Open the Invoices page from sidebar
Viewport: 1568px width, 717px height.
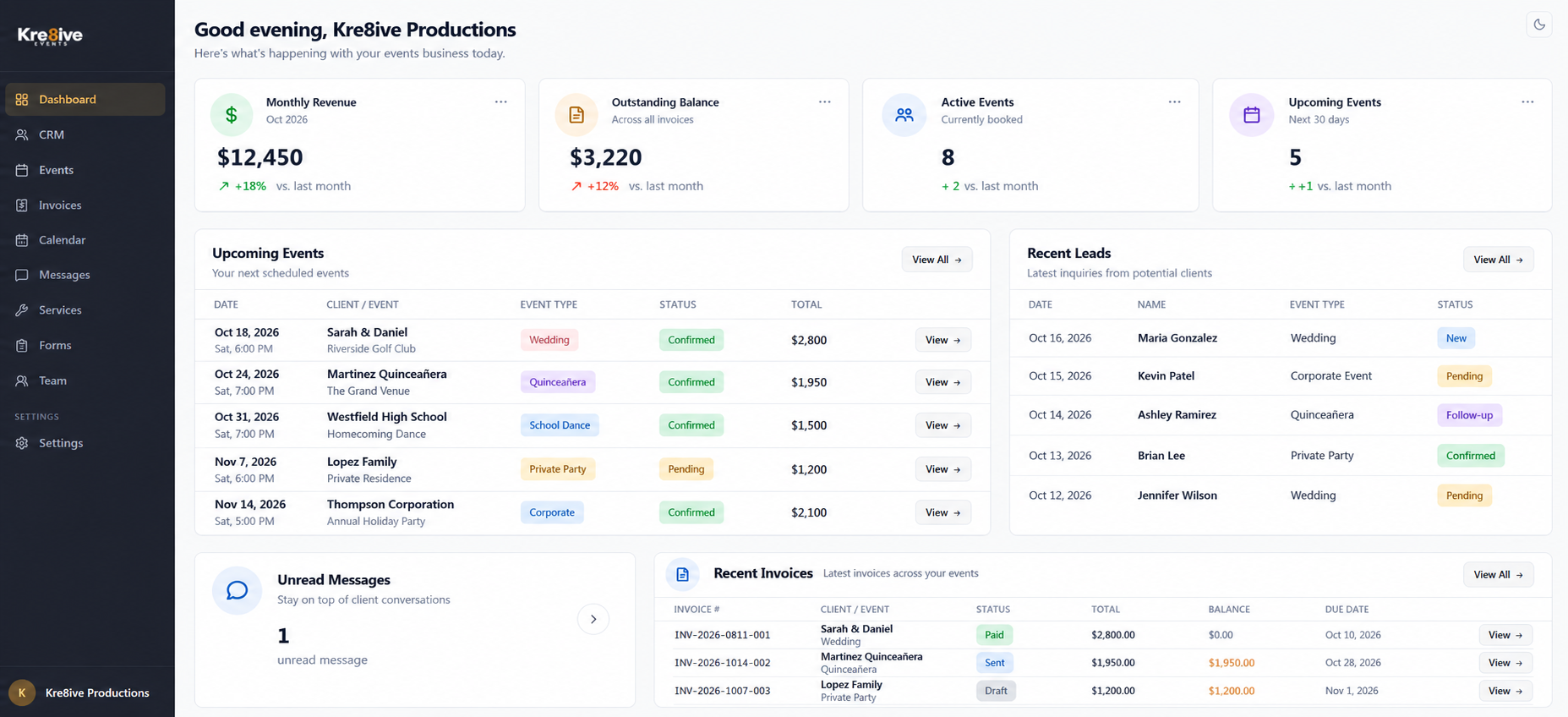[85, 205]
